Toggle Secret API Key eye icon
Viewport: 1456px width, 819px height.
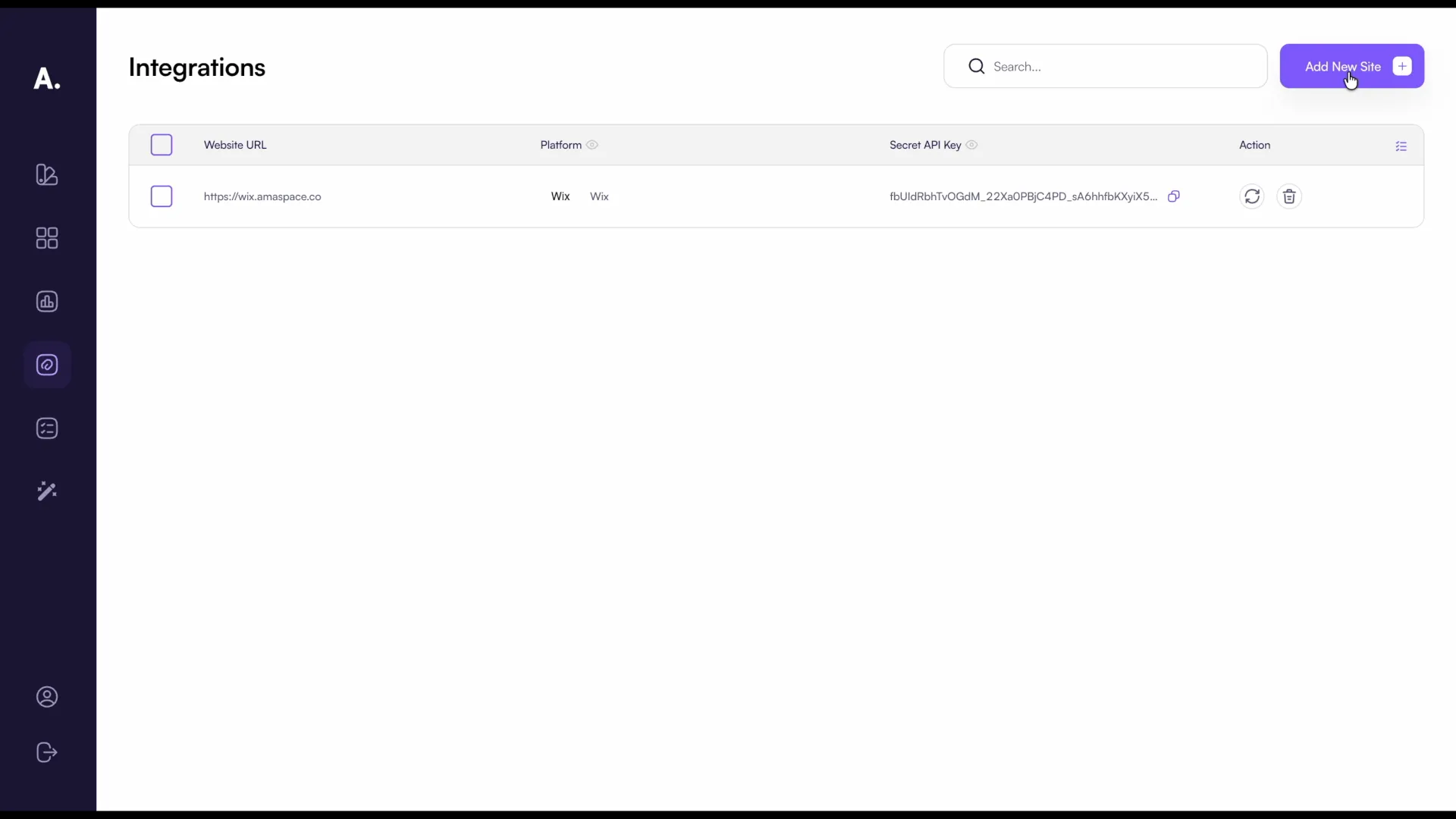point(971,145)
